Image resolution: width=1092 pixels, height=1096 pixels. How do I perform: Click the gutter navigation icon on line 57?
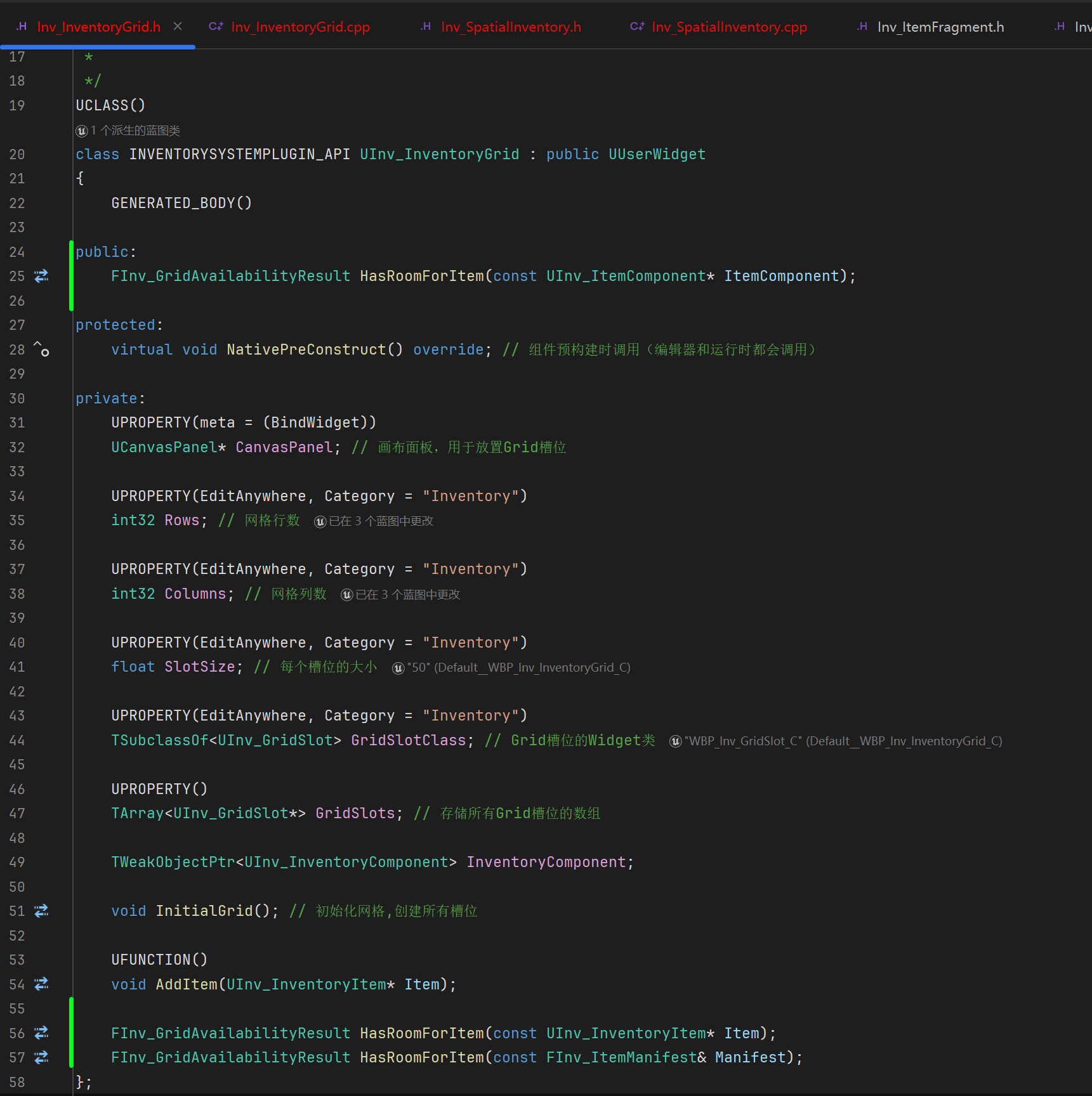coord(41,1057)
